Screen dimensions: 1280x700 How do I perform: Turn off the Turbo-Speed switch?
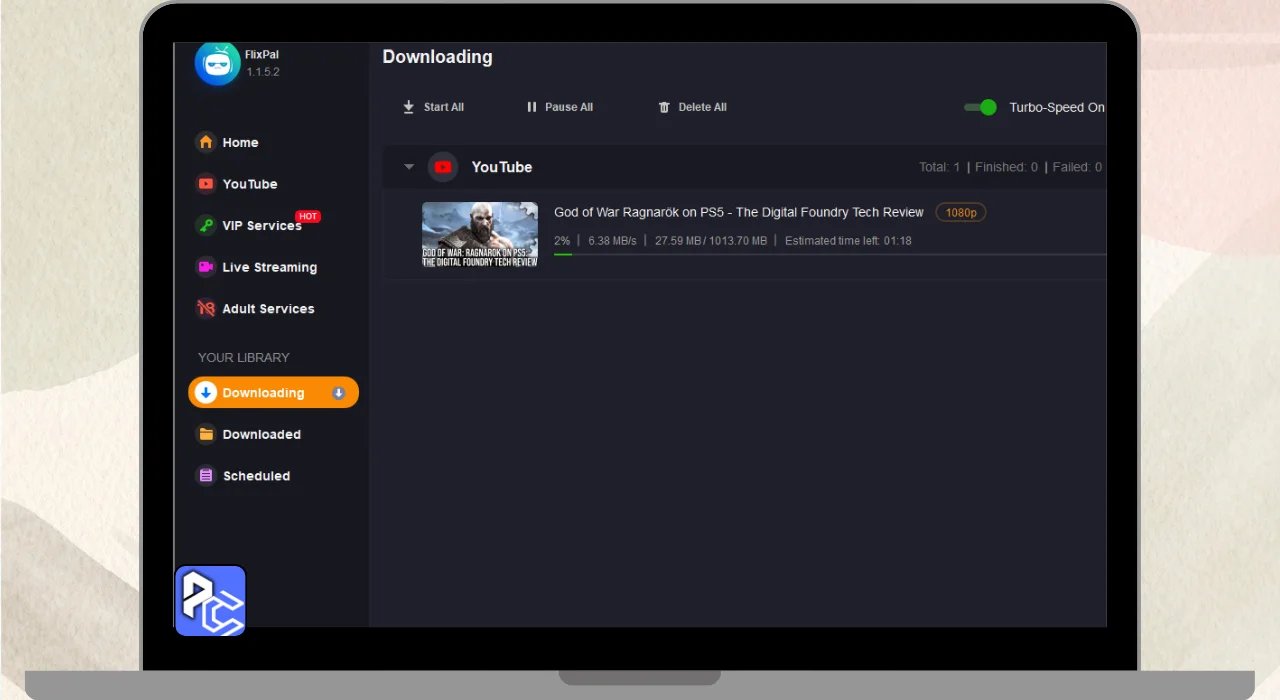point(980,107)
